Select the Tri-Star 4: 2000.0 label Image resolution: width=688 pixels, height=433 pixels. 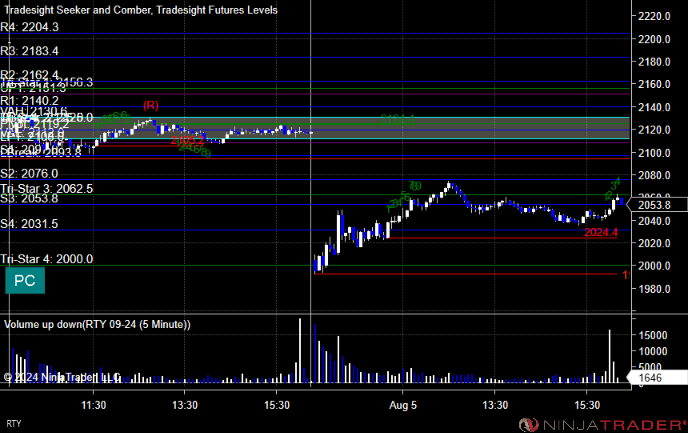47,259
